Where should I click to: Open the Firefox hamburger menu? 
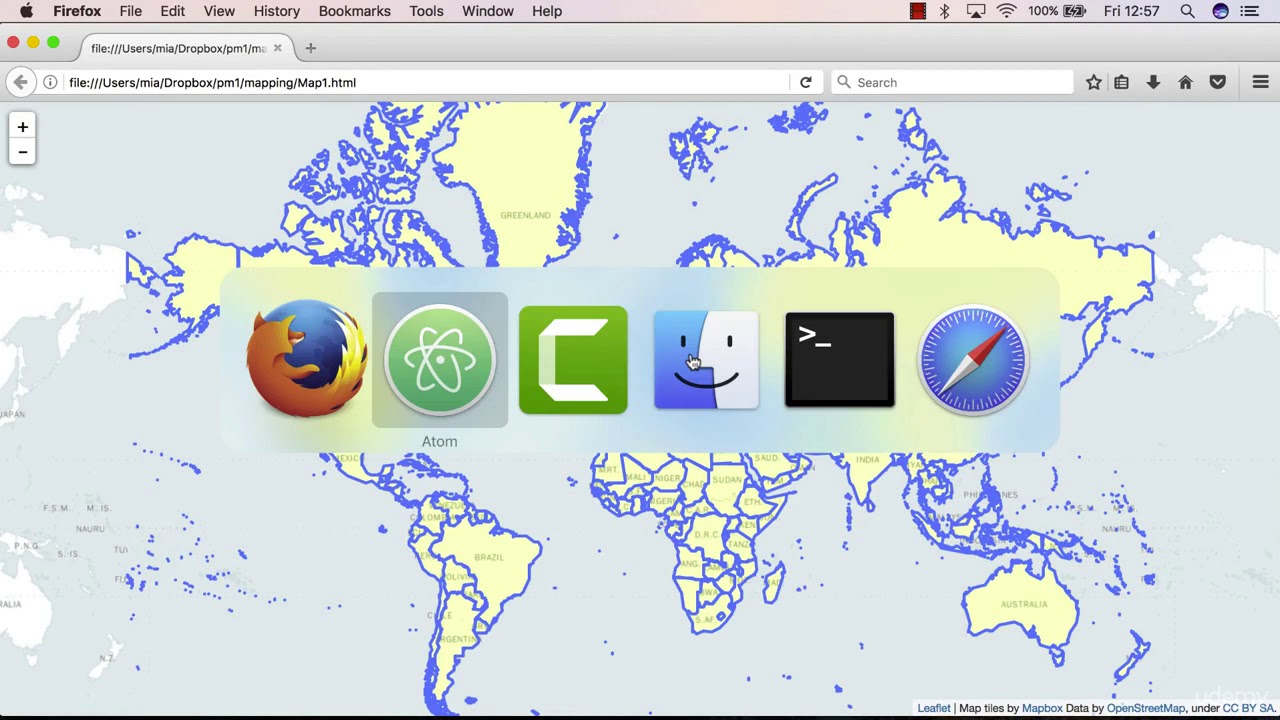1260,82
